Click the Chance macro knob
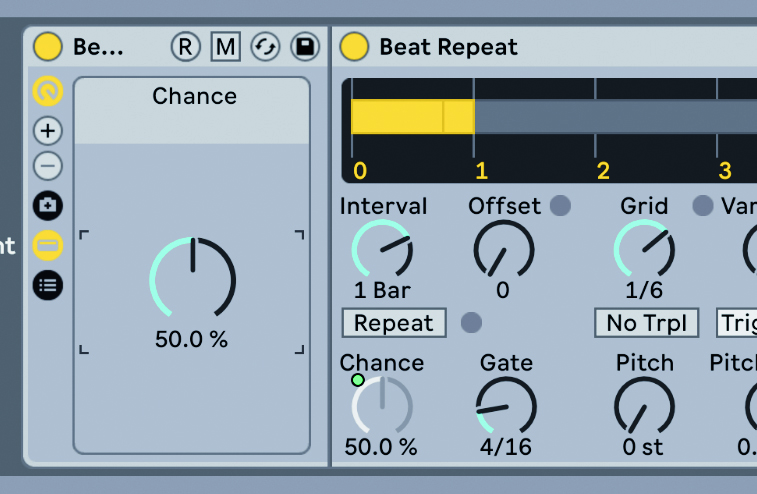This screenshot has height=494, width=757. pos(192,279)
